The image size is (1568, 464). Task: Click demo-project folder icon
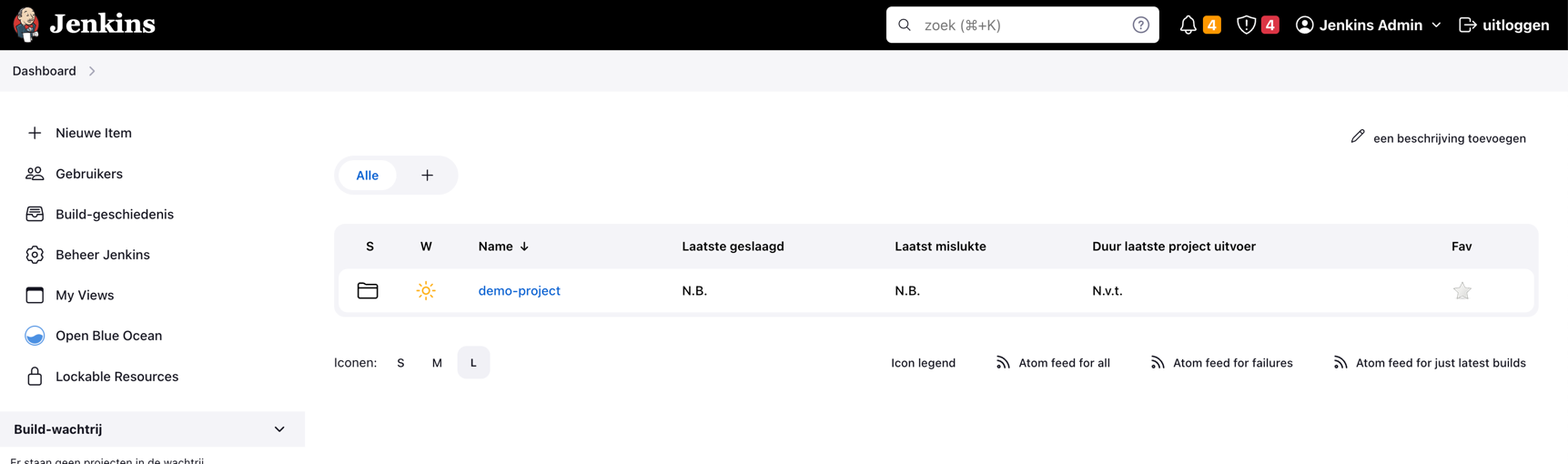(368, 290)
